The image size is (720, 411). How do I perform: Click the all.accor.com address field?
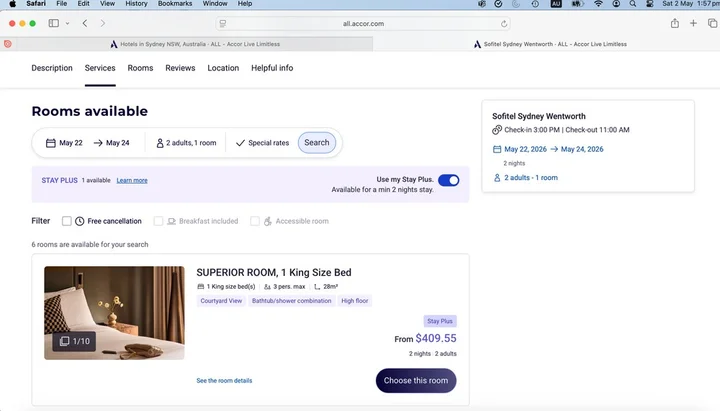[363, 23]
